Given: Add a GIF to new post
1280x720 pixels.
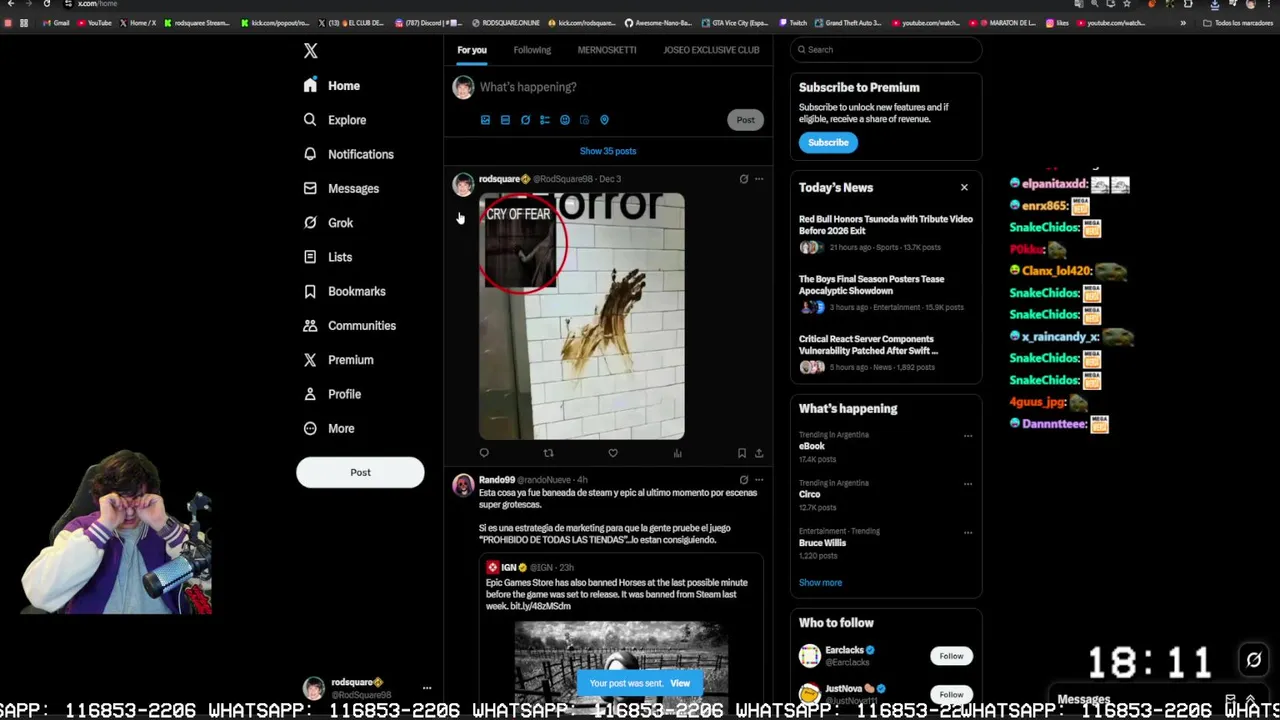Looking at the screenshot, I should pos(505,120).
